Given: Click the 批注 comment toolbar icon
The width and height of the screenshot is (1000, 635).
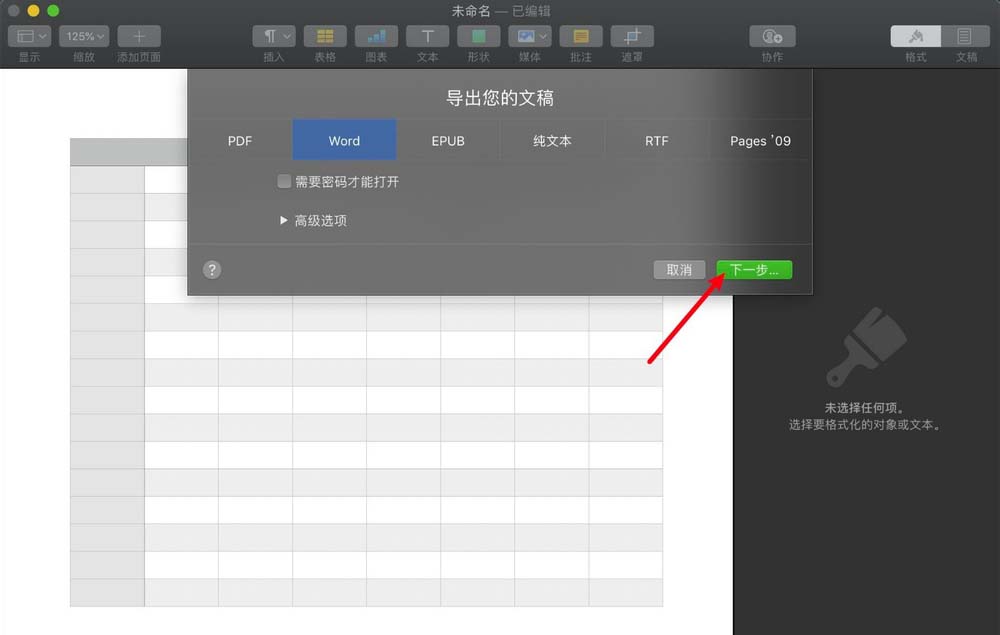Looking at the screenshot, I should click(x=581, y=36).
